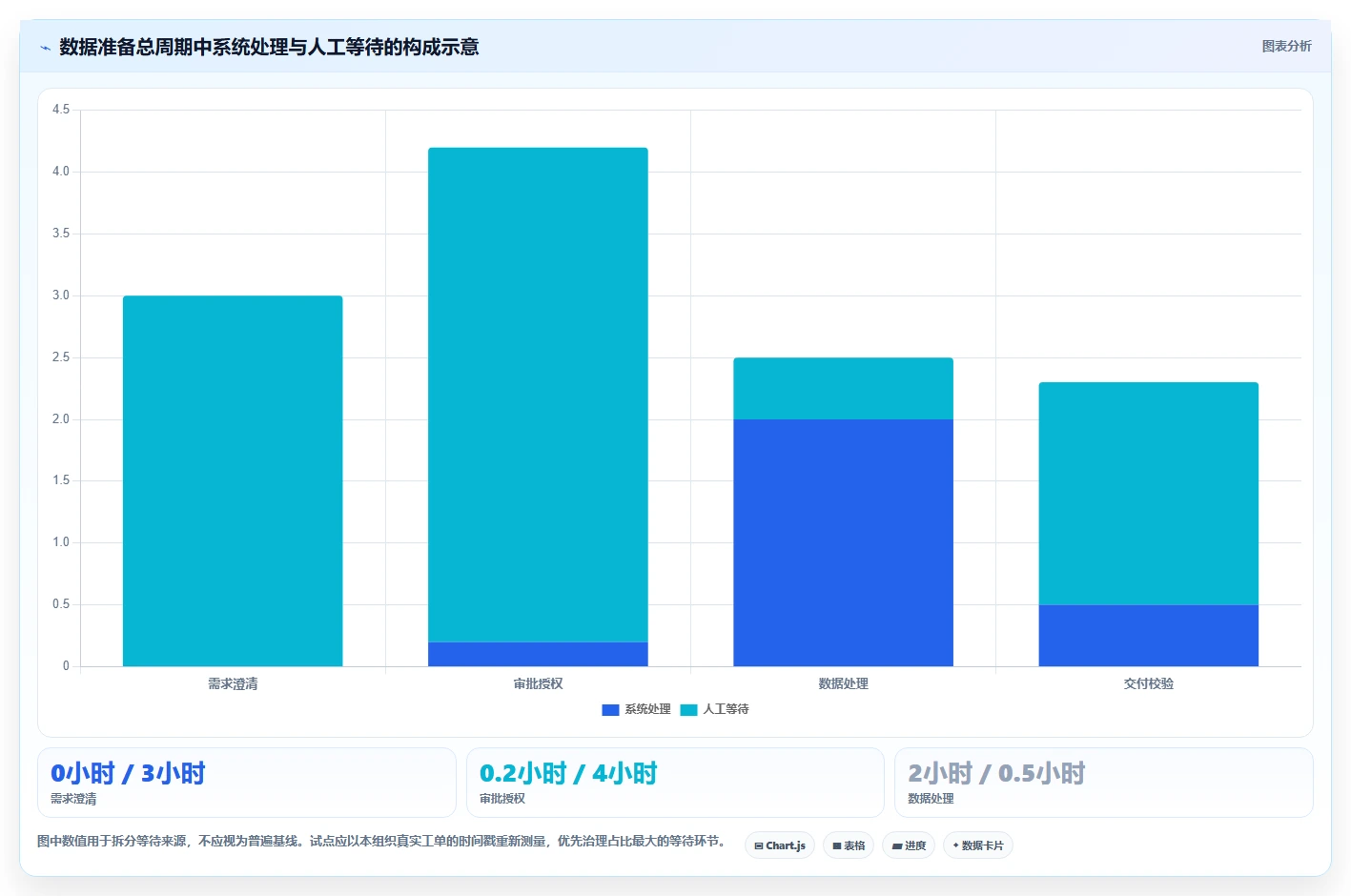Click the 1.0 y-axis value

pos(61,542)
